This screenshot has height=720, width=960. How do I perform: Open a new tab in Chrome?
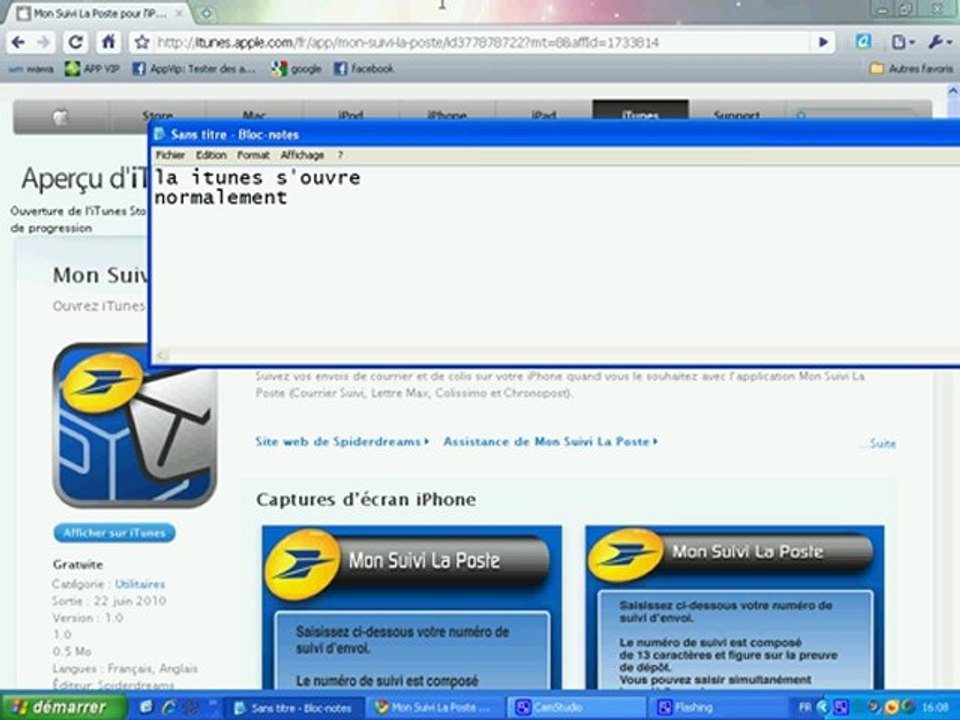[206, 13]
